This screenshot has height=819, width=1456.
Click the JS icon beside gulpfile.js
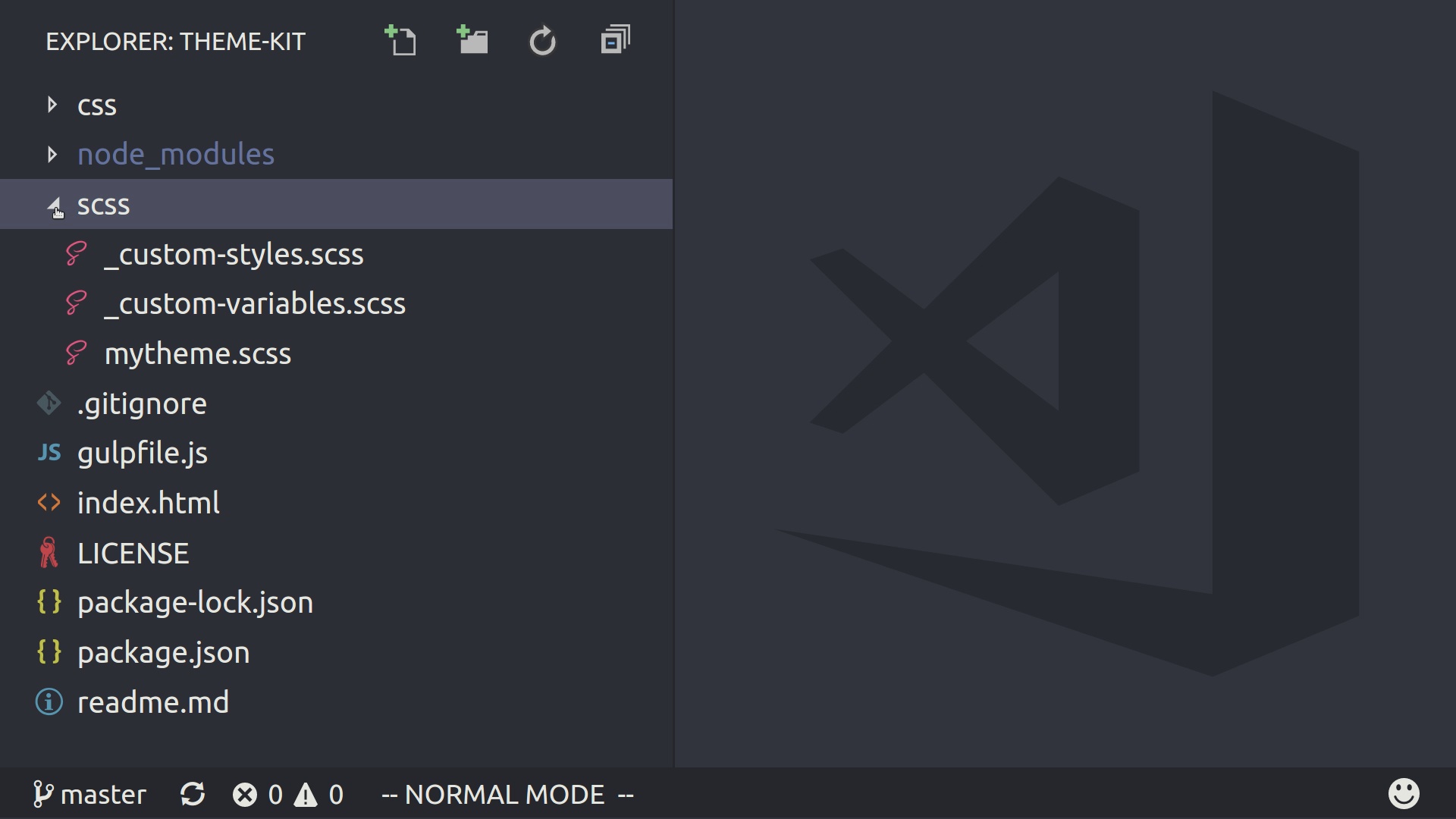[x=49, y=453]
